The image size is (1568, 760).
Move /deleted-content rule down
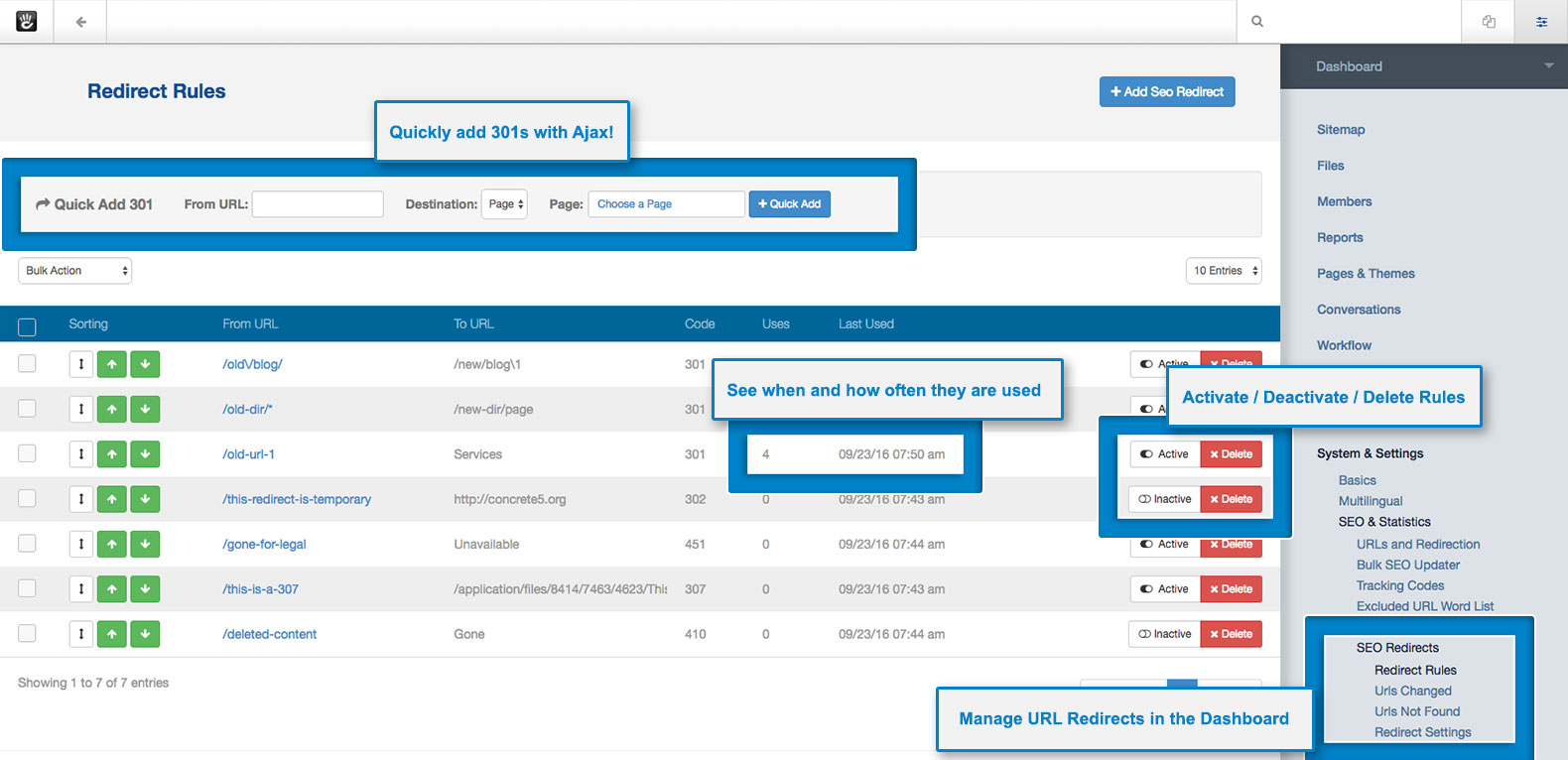click(x=145, y=634)
